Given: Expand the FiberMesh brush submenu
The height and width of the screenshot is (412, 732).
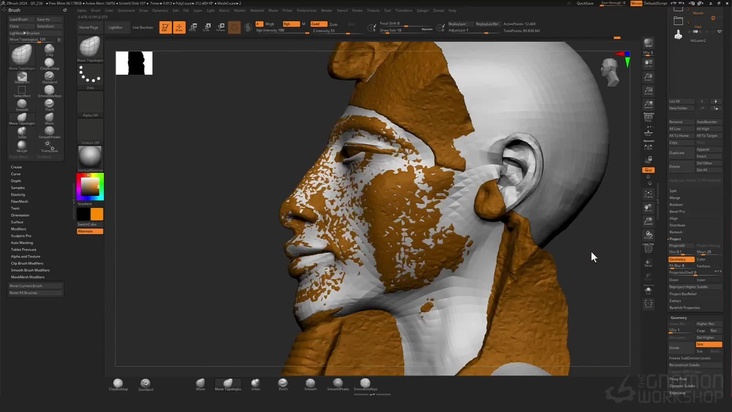Looking at the screenshot, I should (x=20, y=202).
